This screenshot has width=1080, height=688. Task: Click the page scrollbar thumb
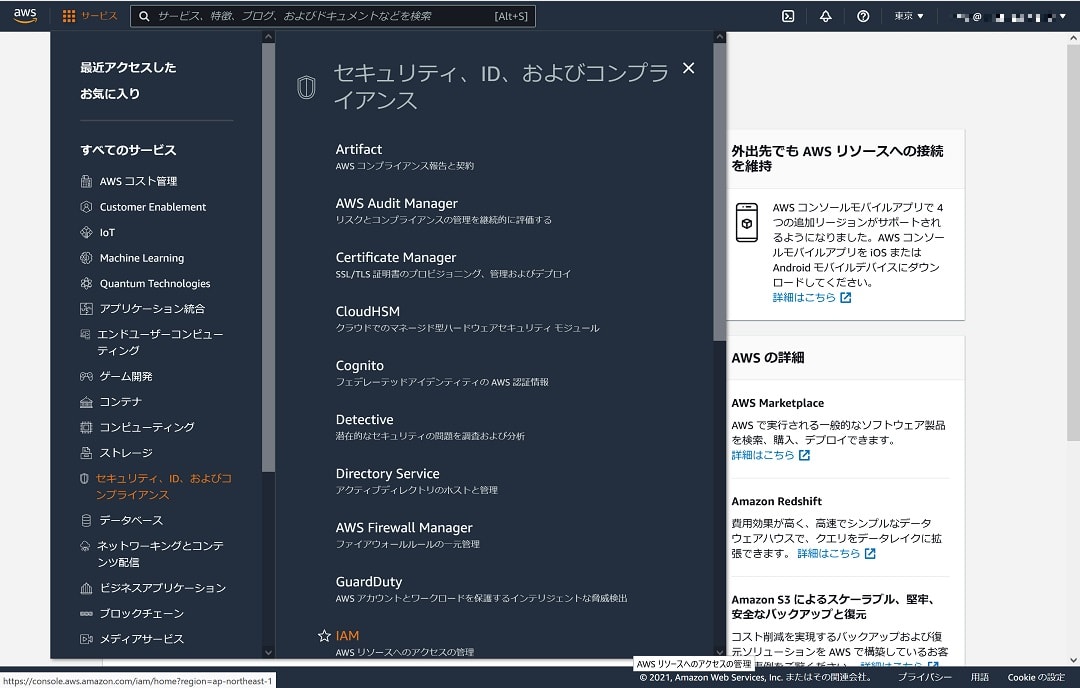pos(1074,242)
